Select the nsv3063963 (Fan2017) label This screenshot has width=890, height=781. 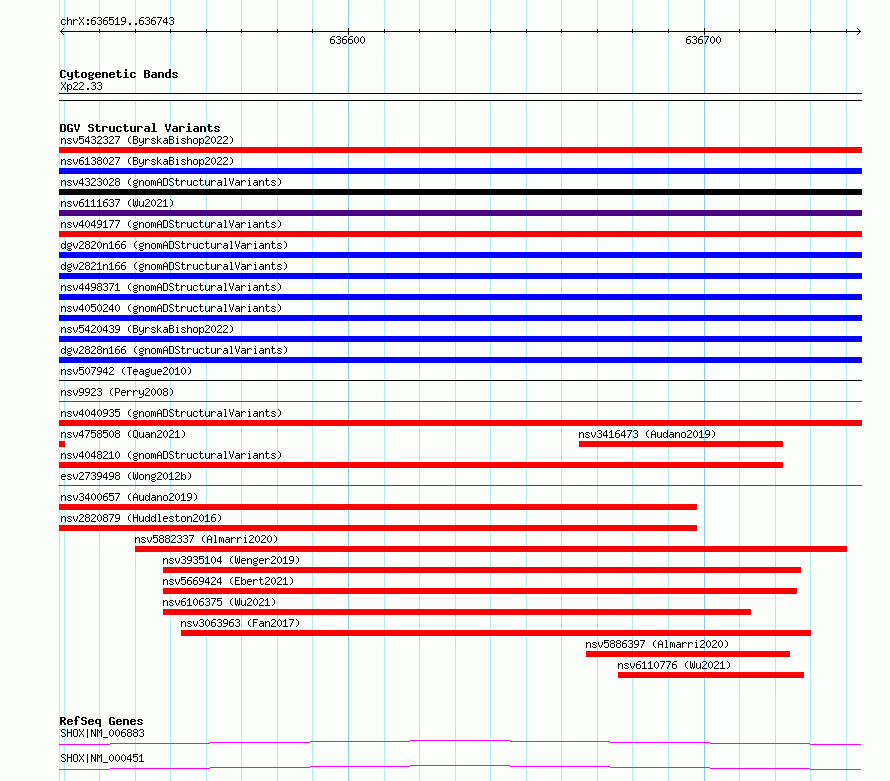point(240,623)
